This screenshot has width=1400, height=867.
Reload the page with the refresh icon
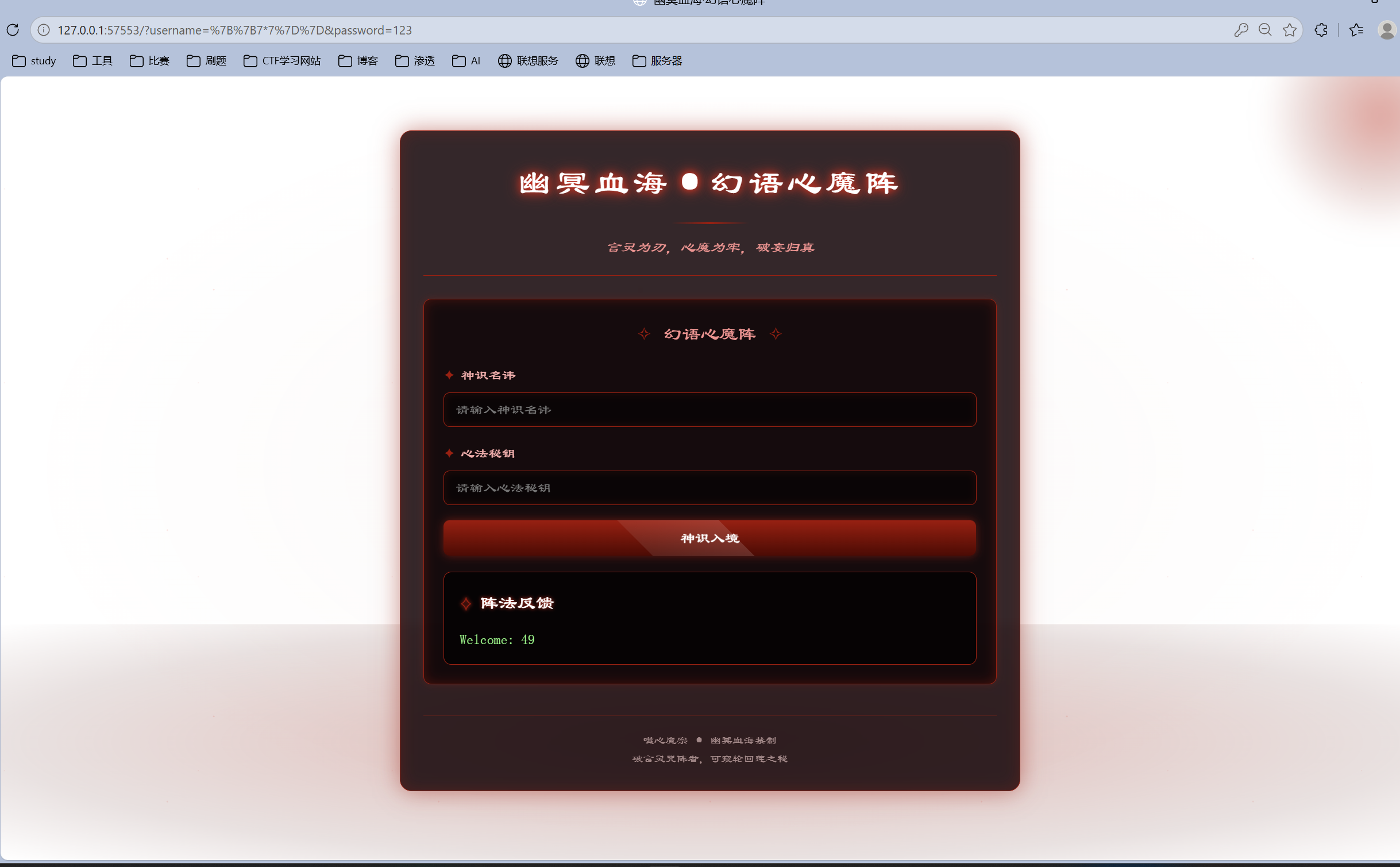point(13,30)
